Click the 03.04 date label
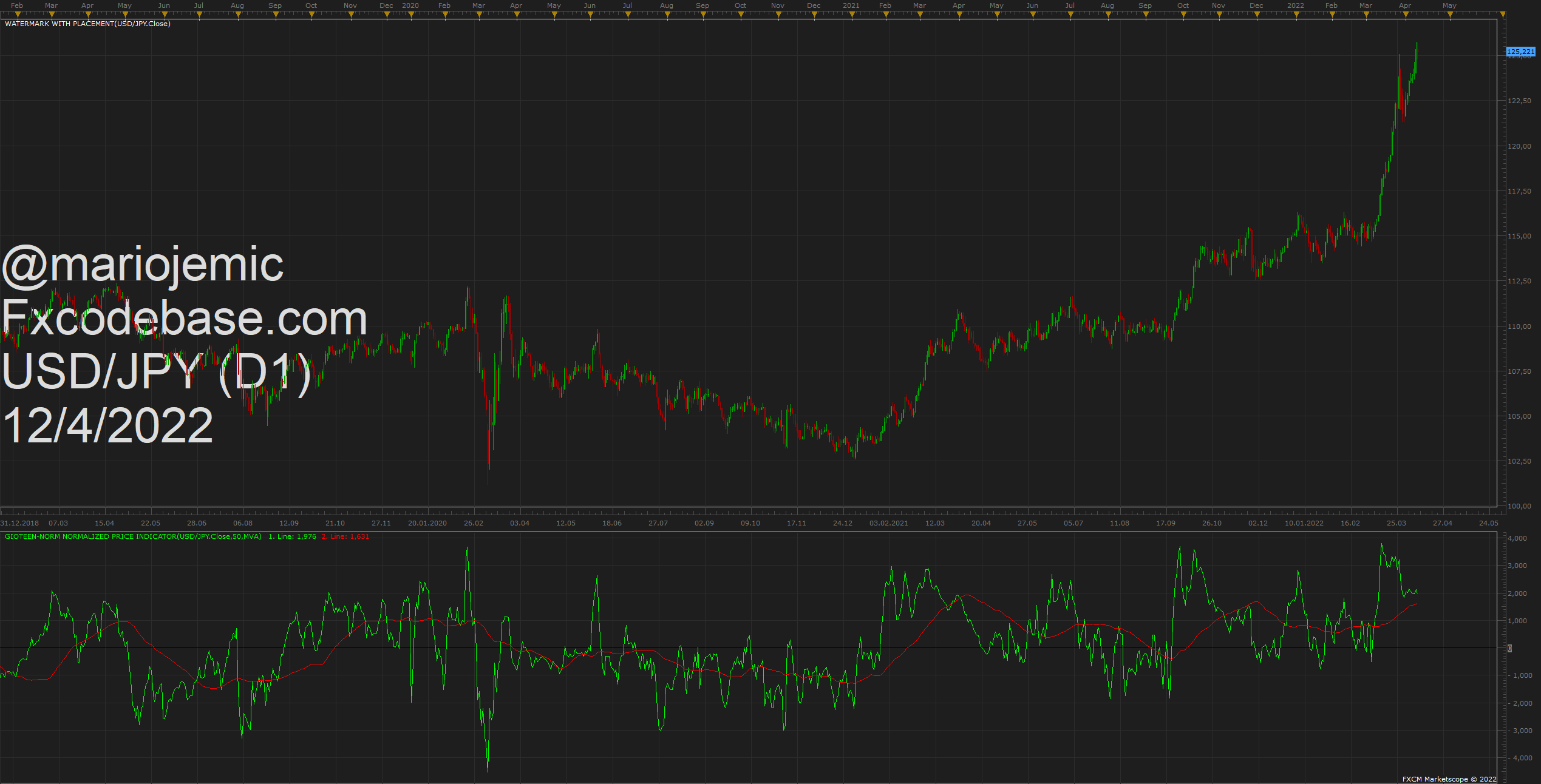Screen dimensions: 1541x784 pos(520,523)
